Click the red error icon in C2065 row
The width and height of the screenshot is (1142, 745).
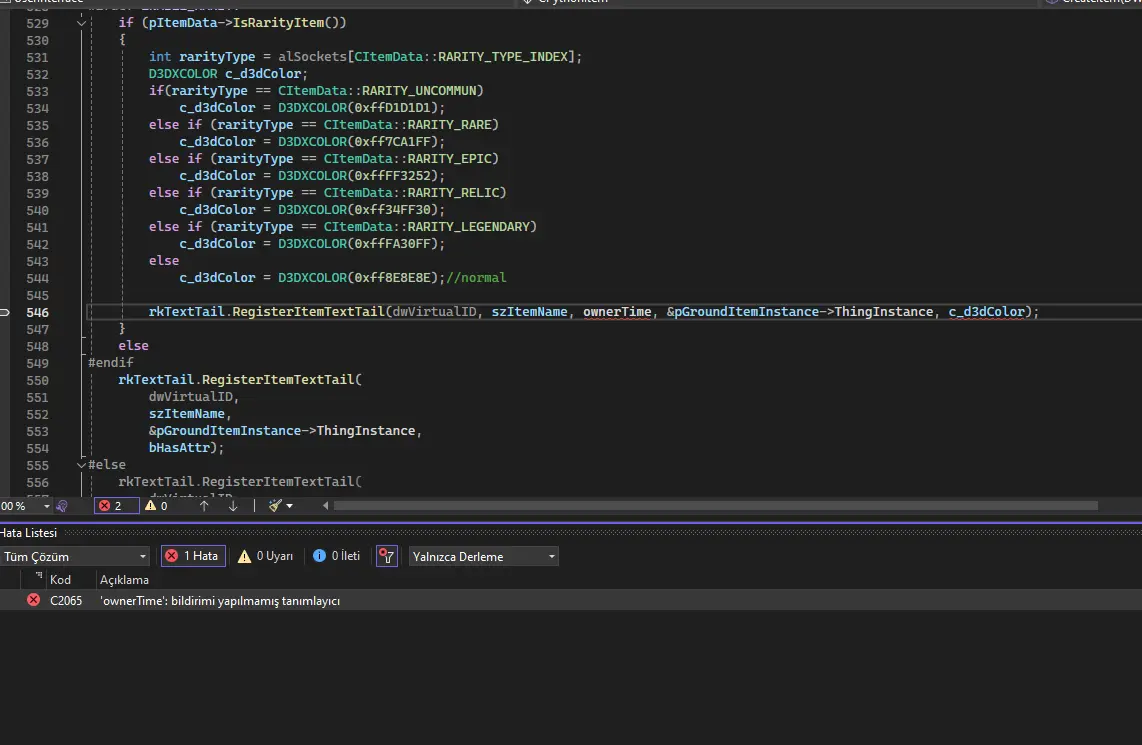tap(33, 600)
